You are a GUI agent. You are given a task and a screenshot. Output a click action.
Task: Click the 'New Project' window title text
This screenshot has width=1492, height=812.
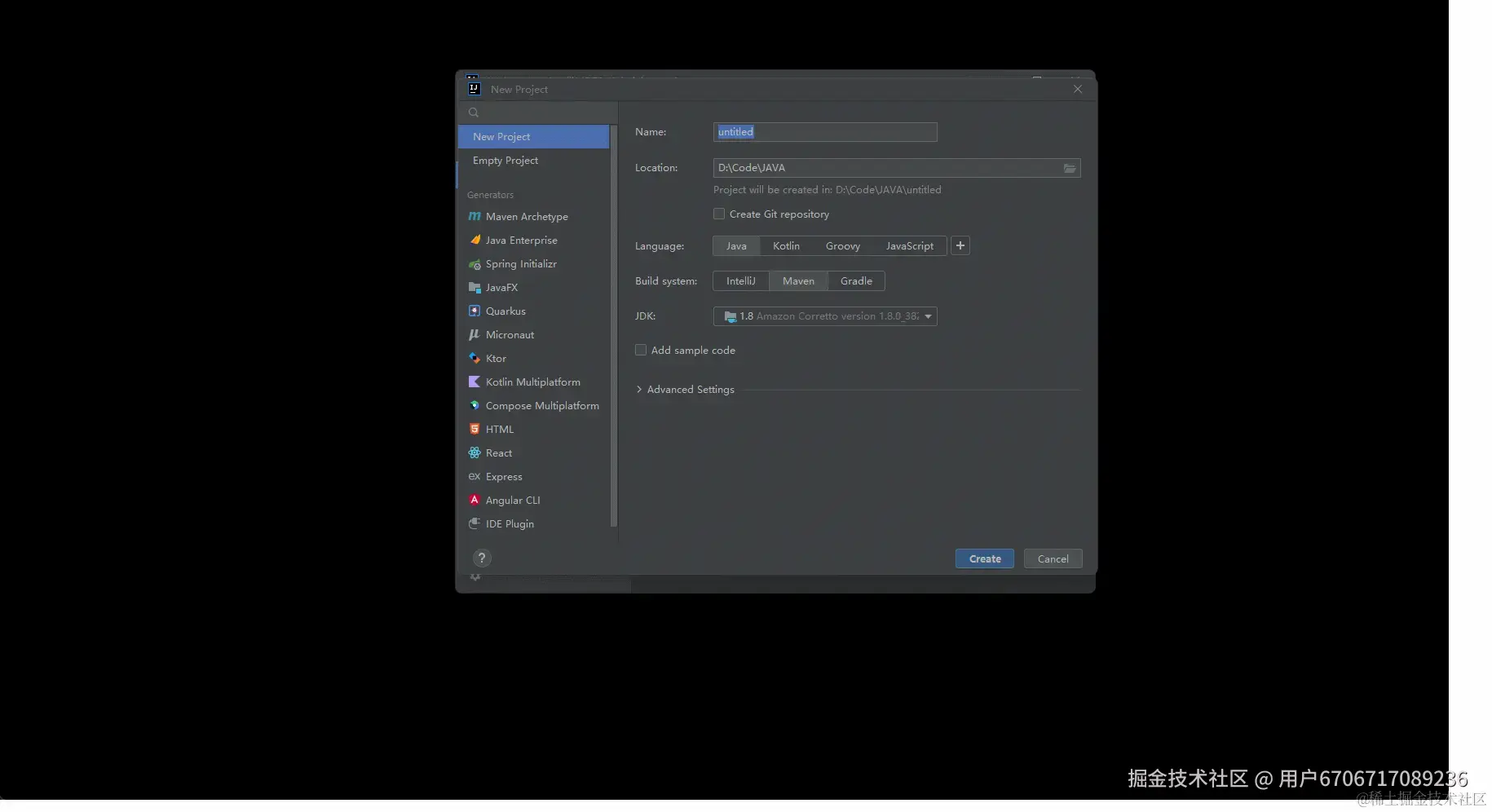click(519, 90)
